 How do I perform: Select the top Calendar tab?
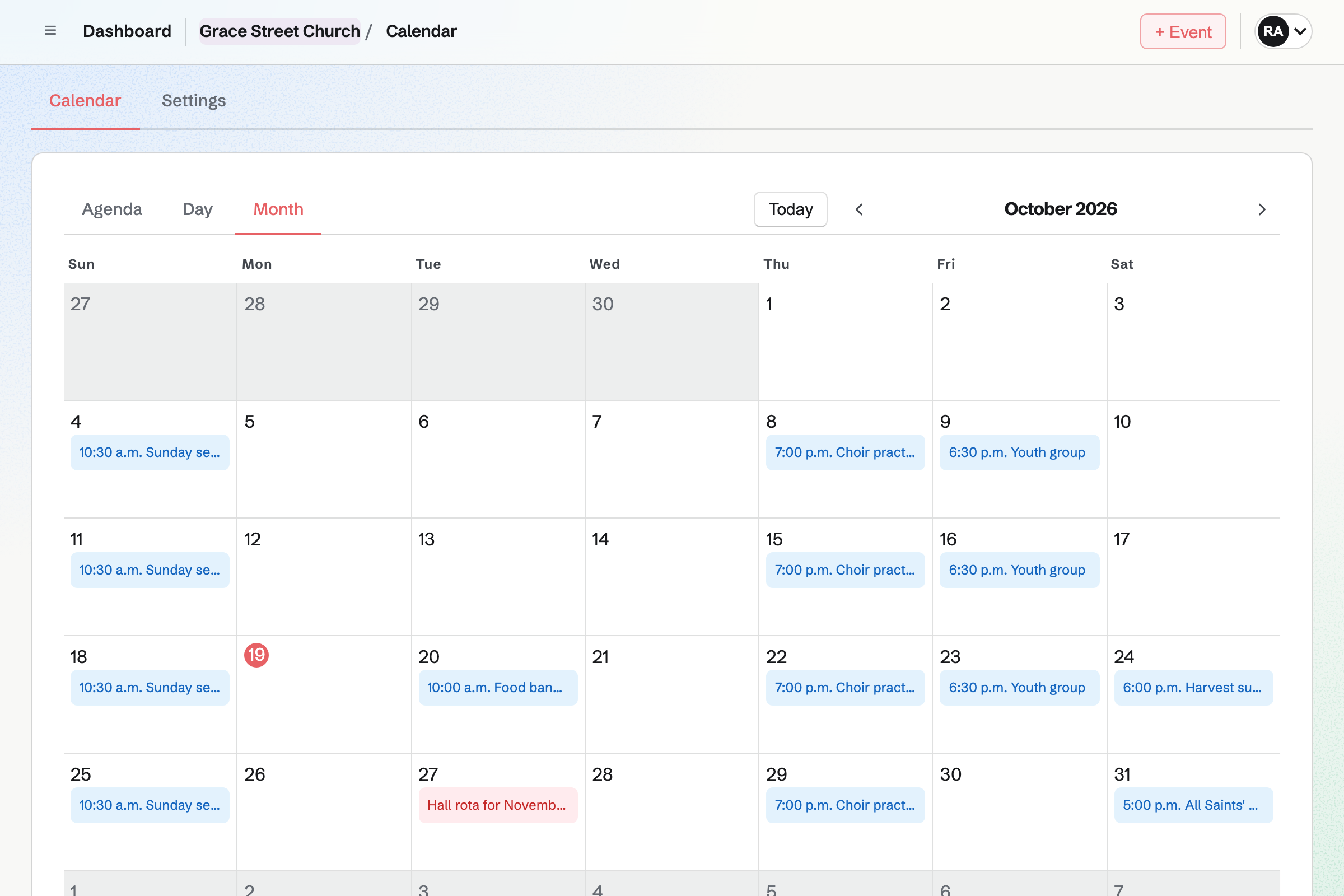coord(85,101)
